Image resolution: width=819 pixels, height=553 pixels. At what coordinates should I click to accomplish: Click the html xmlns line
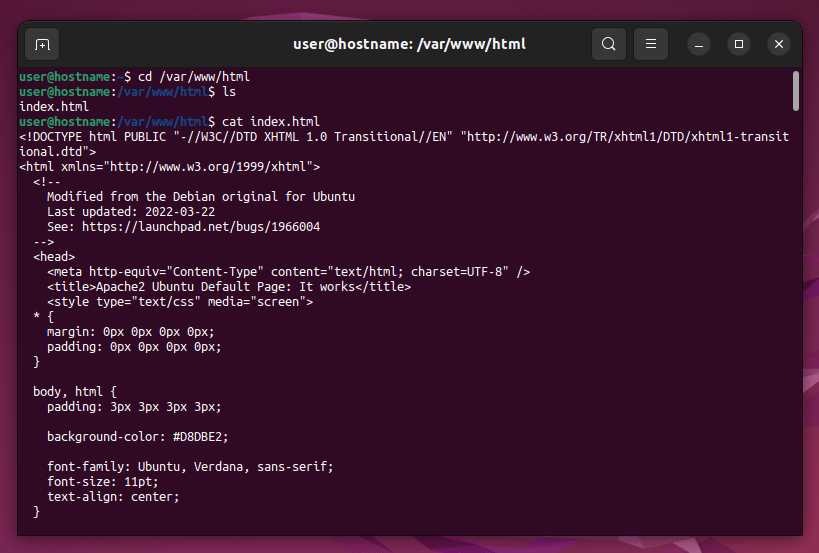click(x=169, y=167)
